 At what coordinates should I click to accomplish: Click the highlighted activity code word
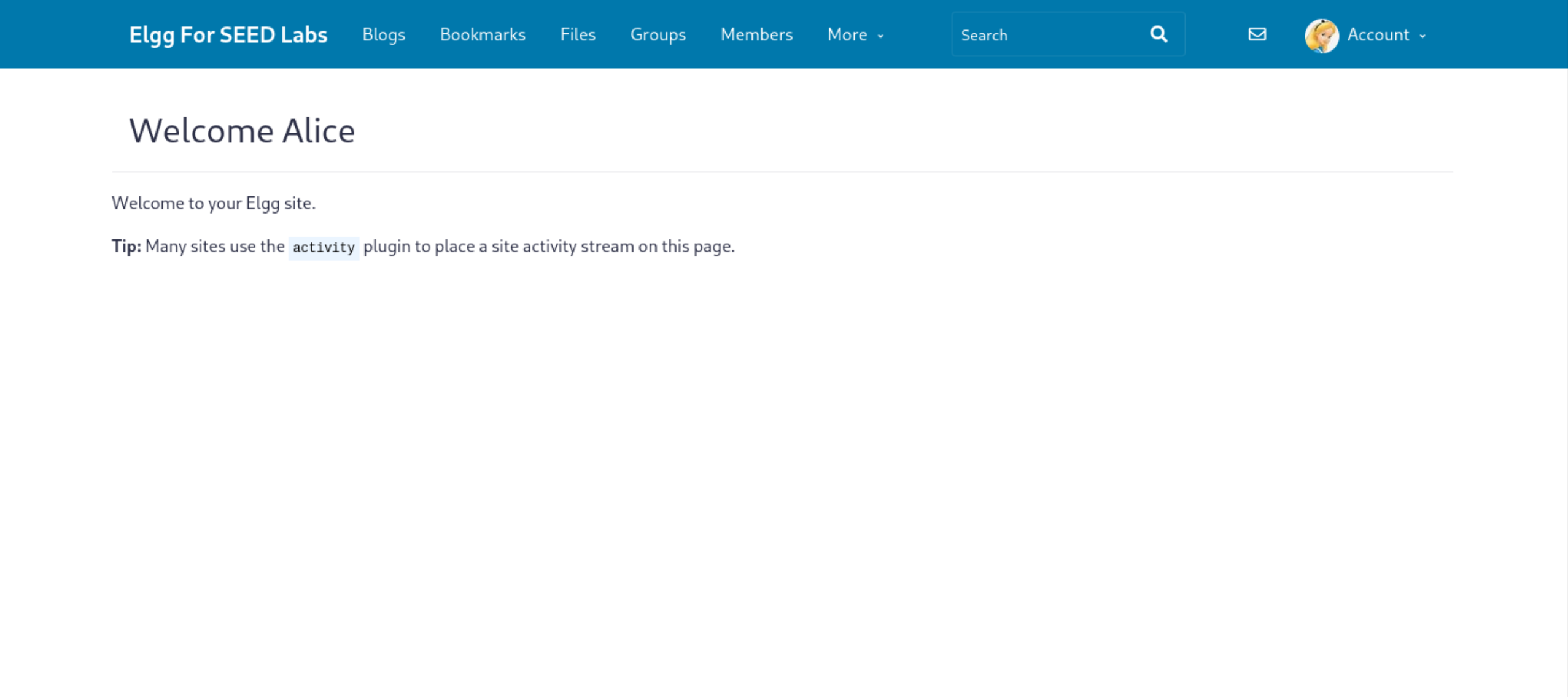324,247
